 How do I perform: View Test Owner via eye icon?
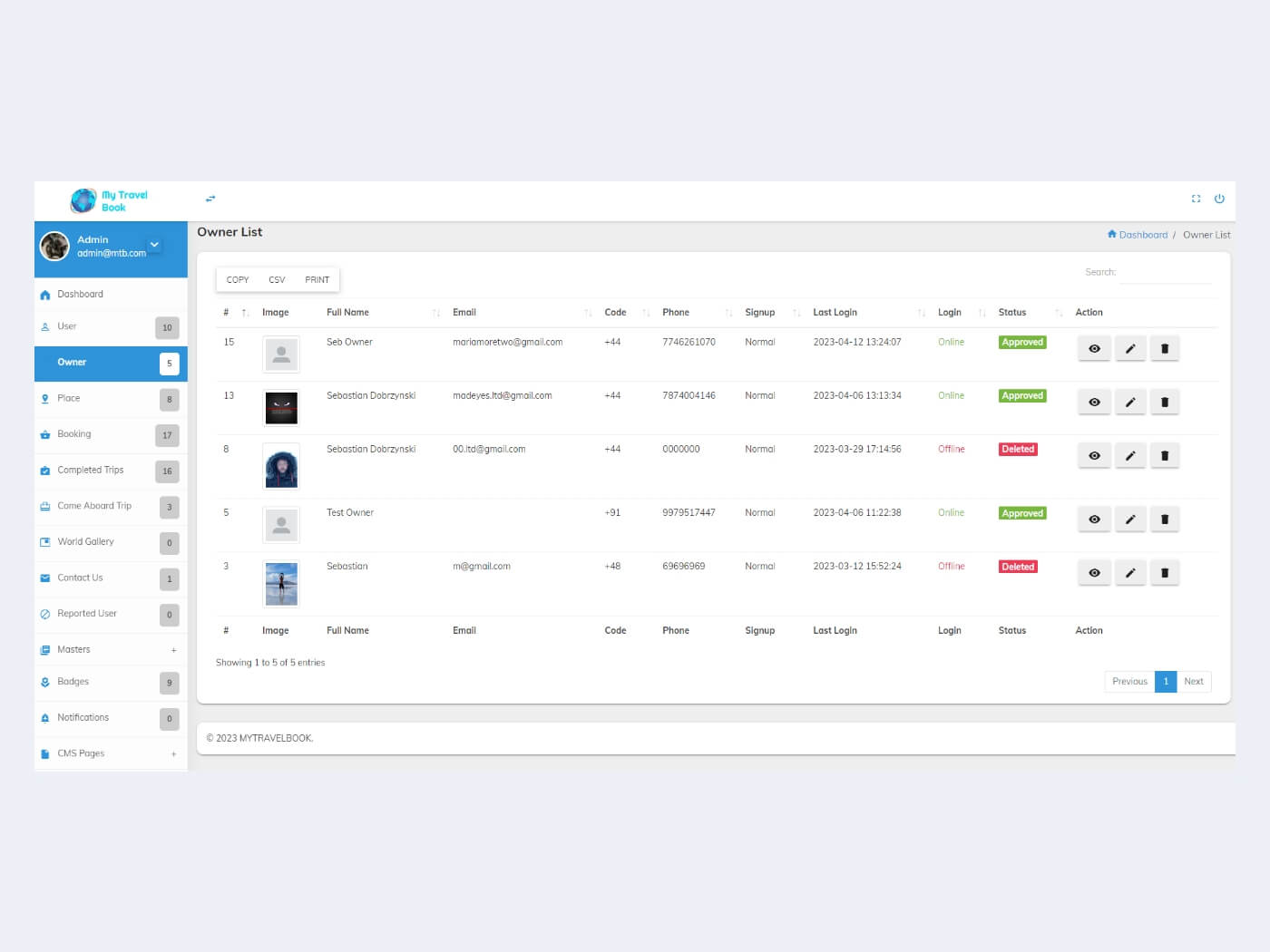pos(1094,520)
